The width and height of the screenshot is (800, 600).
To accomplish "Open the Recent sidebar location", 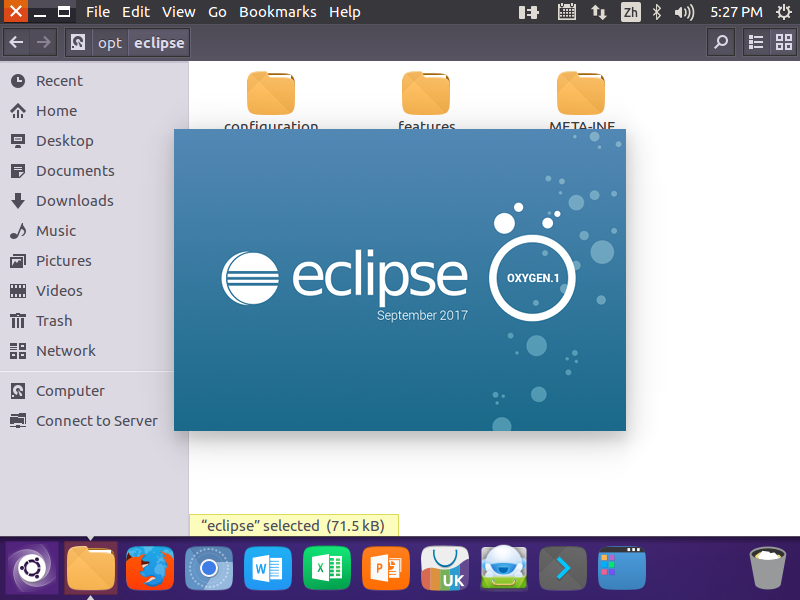I will pyautogui.click(x=59, y=81).
